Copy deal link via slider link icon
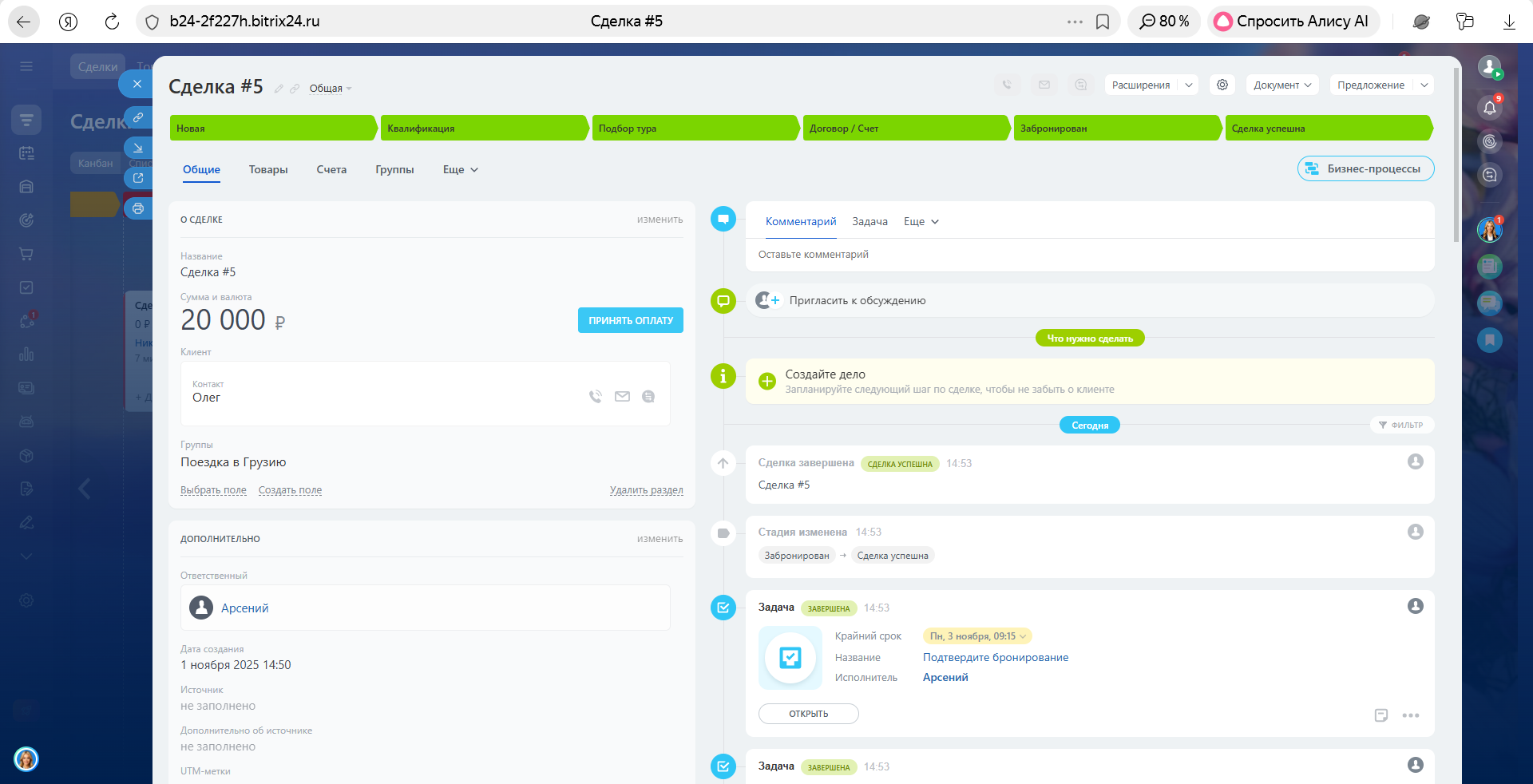Image resolution: width=1533 pixels, height=784 pixels. pyautogui.click(x=138, y=117)
